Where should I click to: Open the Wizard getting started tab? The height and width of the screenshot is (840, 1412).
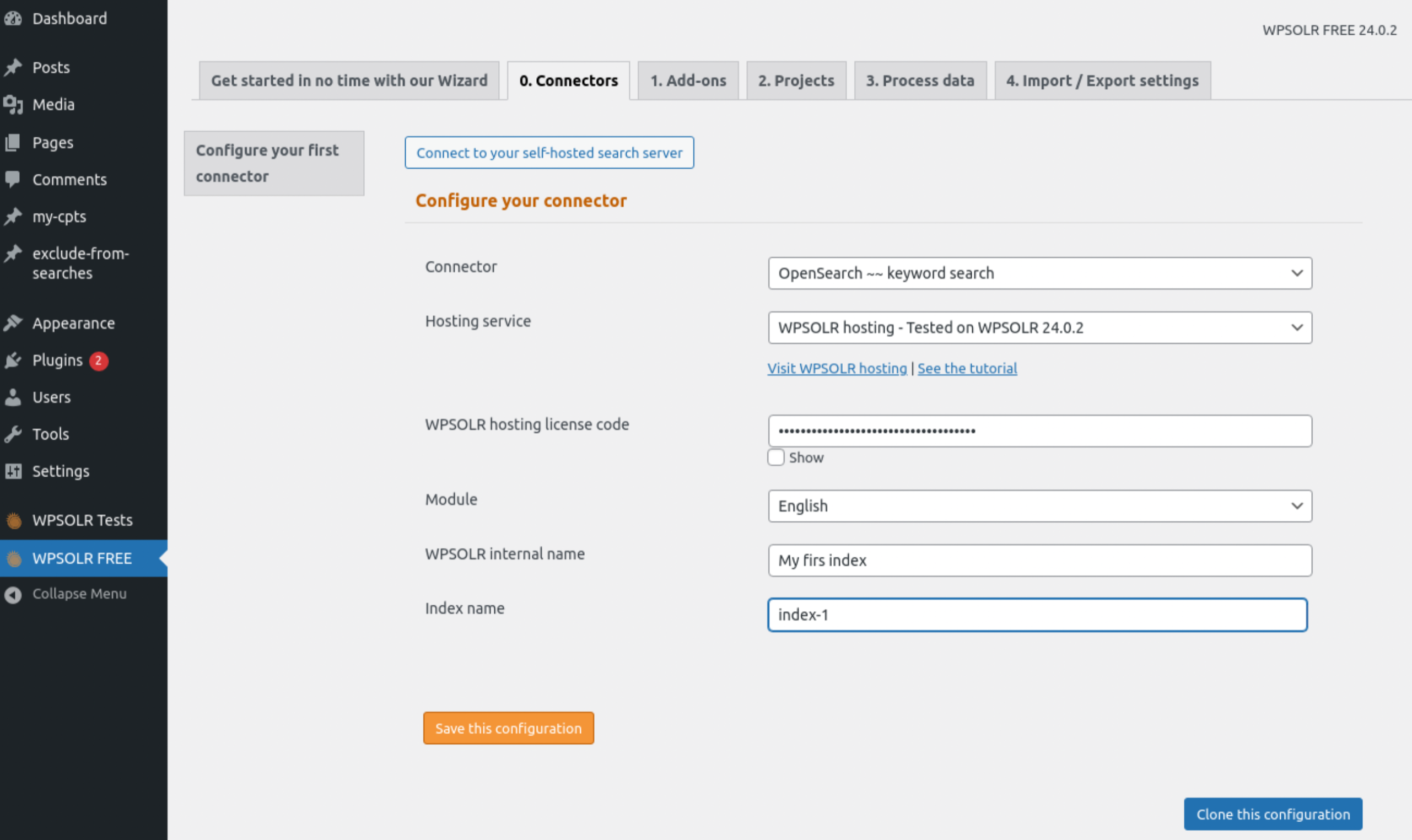coord(349,81)
